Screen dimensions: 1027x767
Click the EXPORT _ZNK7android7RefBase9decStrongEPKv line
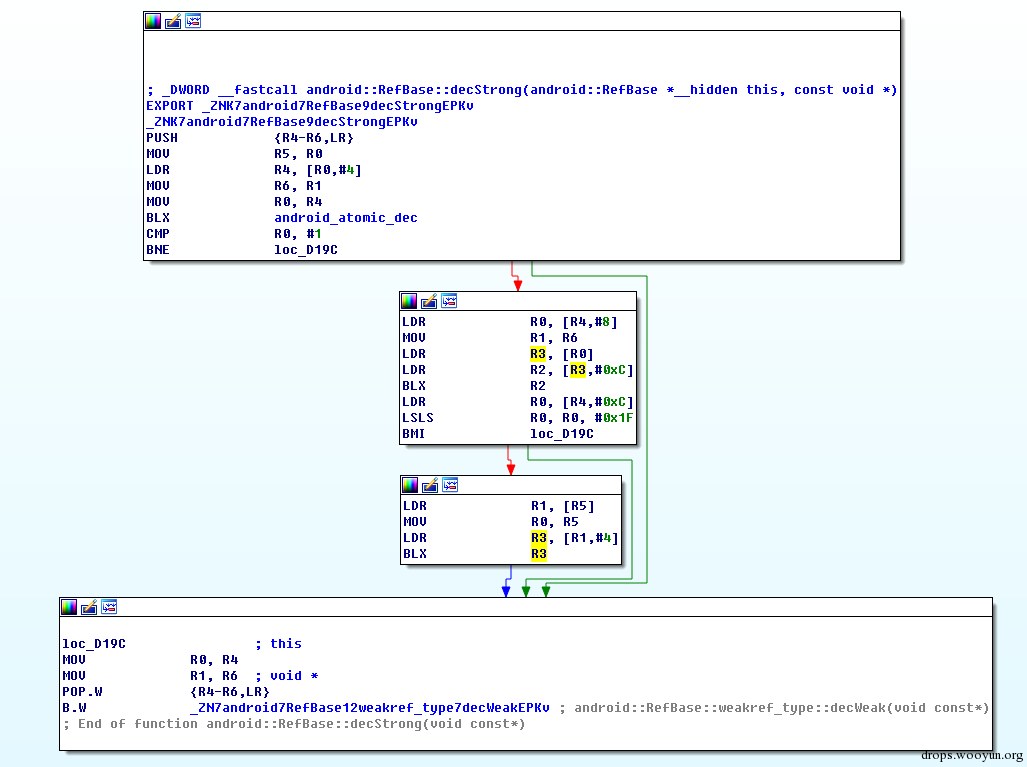click(x=310, y=105)
